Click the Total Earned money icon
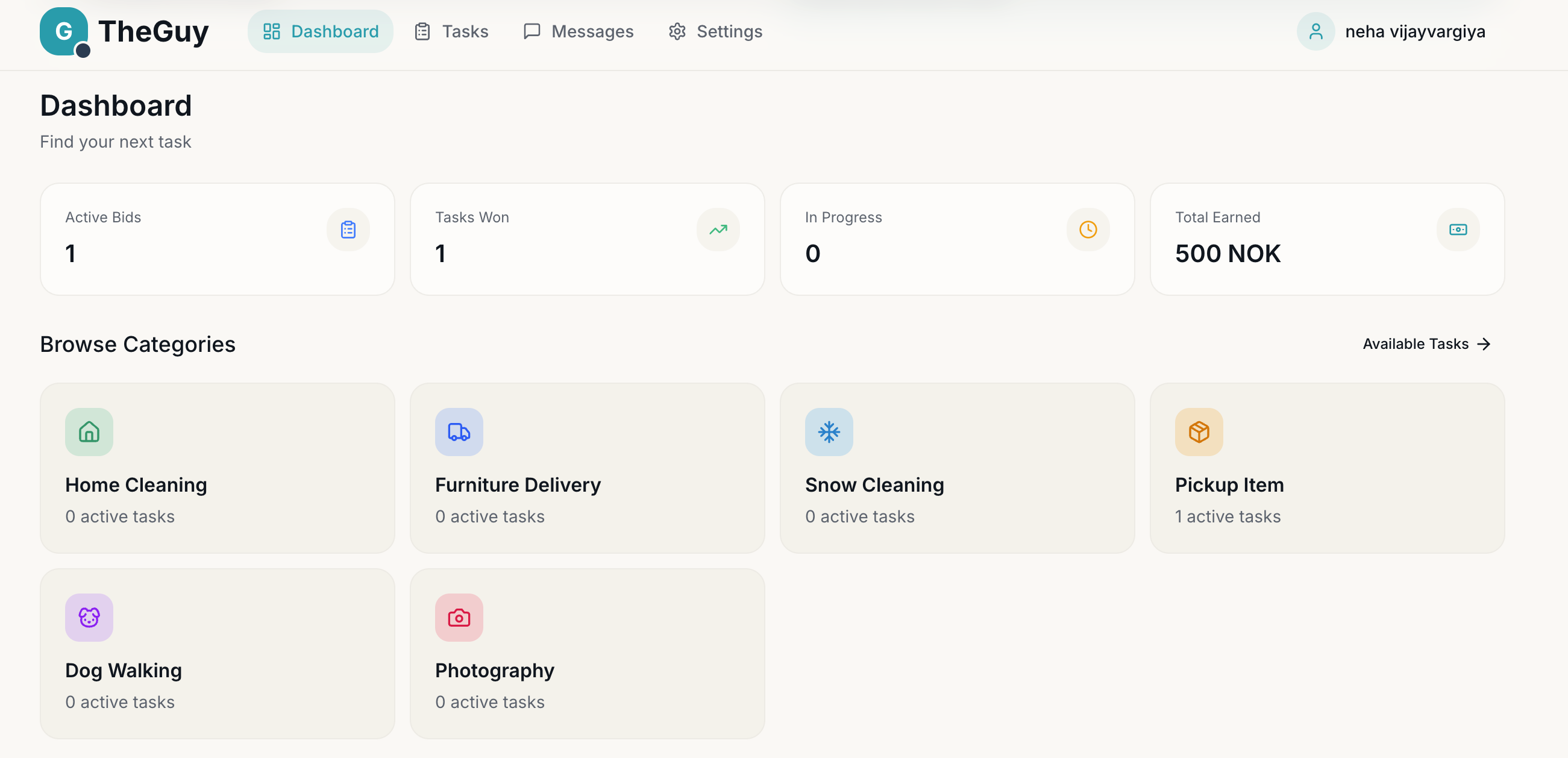The image size is (1568, 758). (x=1458, y=230)
